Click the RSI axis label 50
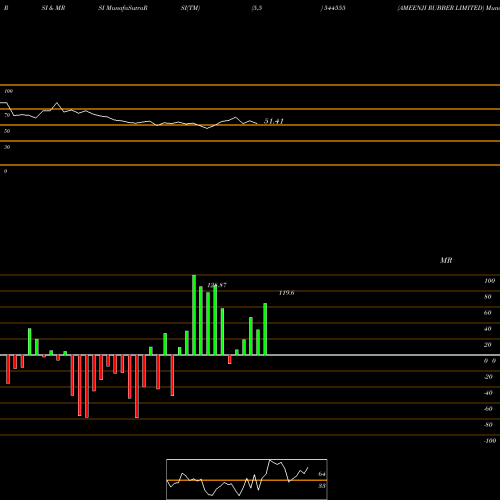500x500 pixels. pos(7,131)
